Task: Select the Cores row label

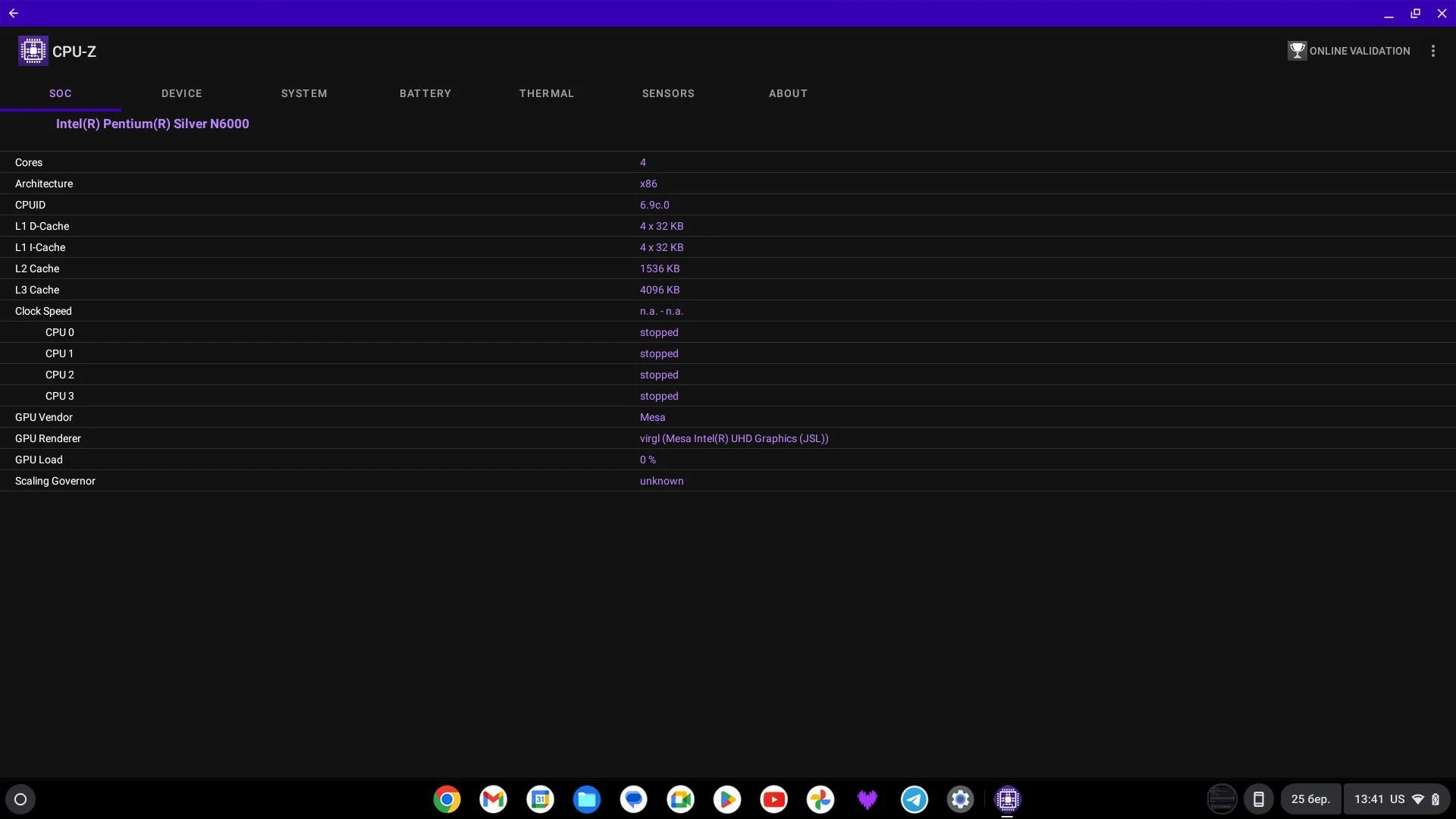Action: pos(29,162)
